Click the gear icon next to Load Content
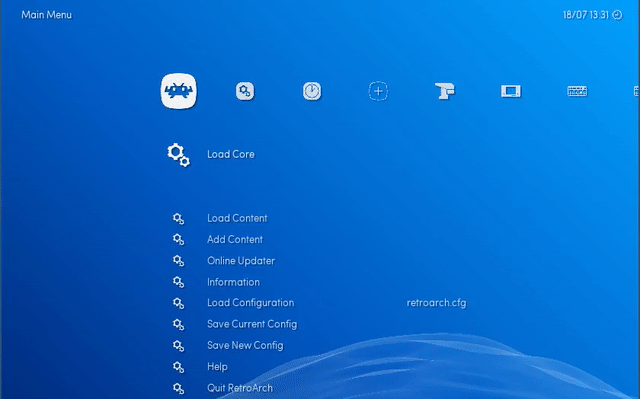 click(178, 219)
